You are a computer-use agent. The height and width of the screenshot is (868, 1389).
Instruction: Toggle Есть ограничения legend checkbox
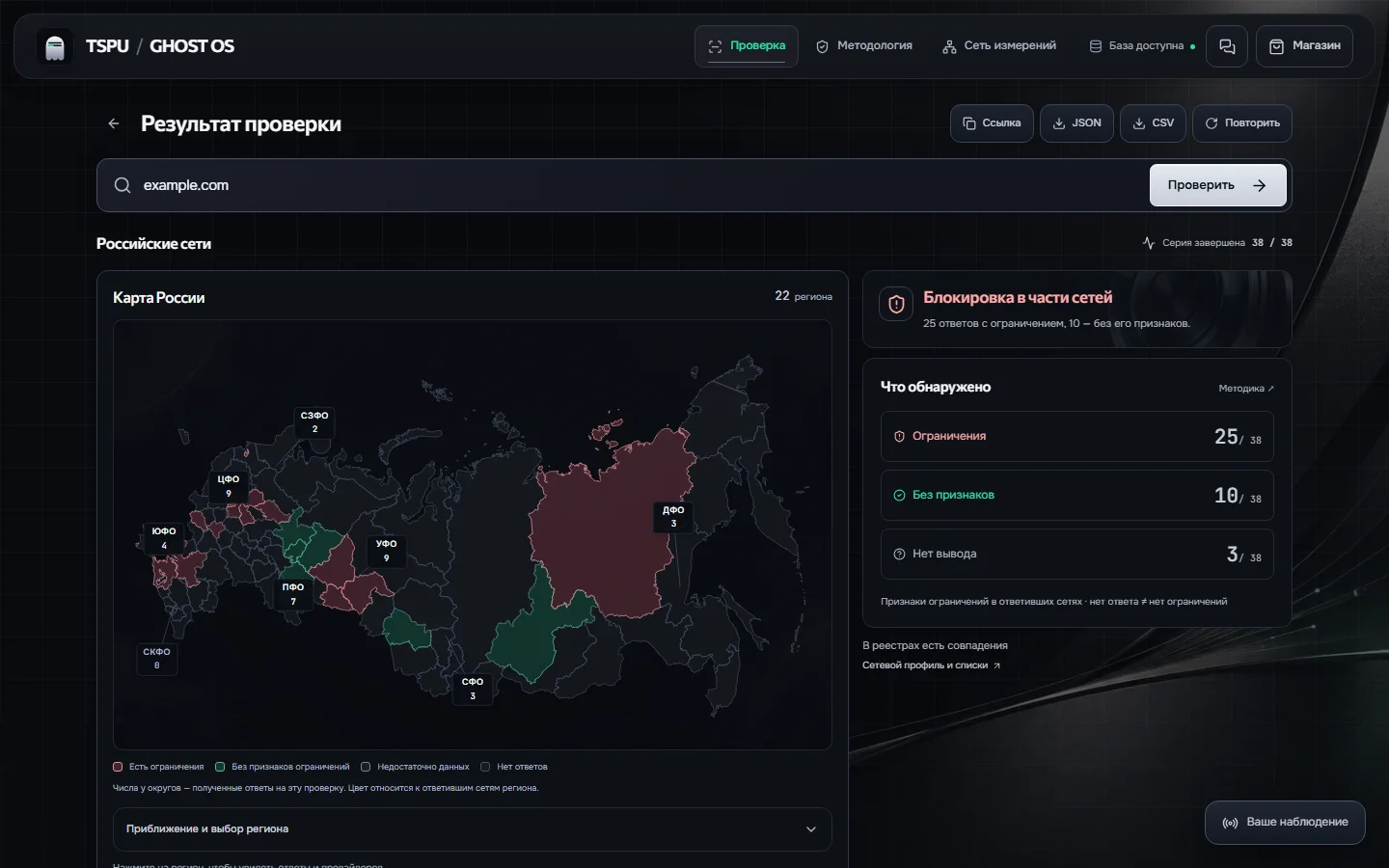click(118, 767)
